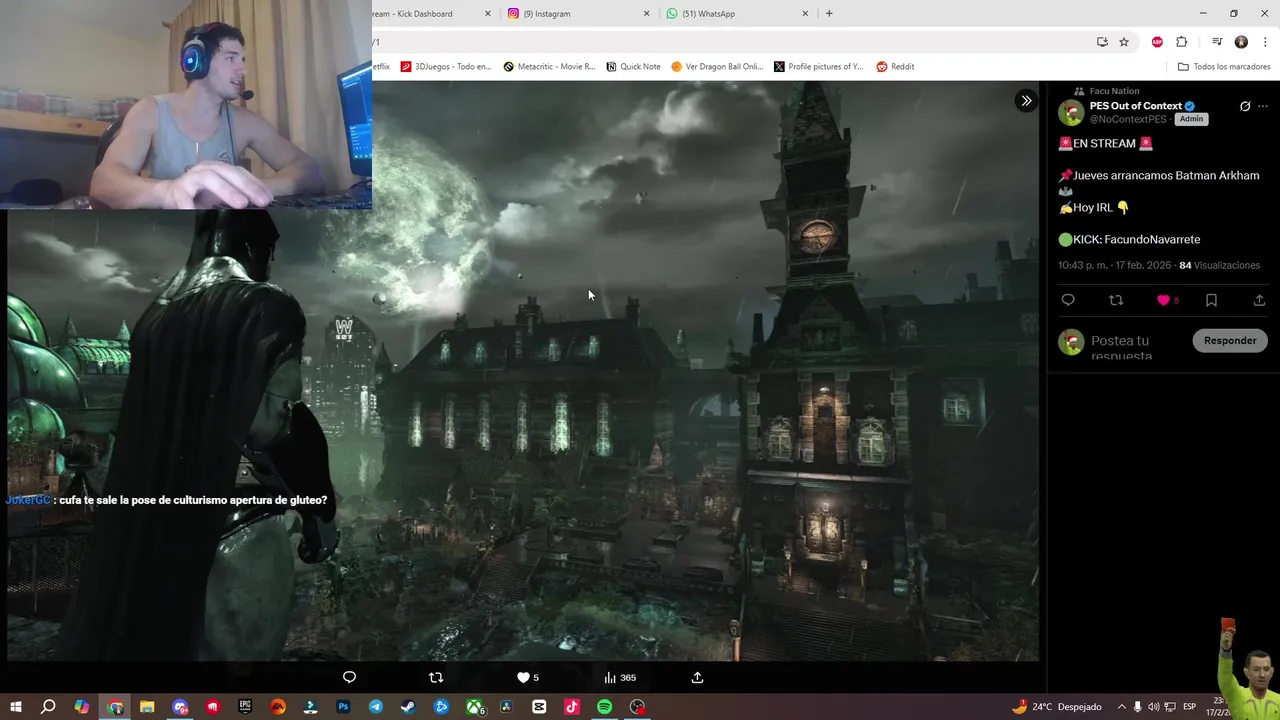
Task: Open the Ver Dragon Ball Online bookmark
Action: click(x=717, y=67)
